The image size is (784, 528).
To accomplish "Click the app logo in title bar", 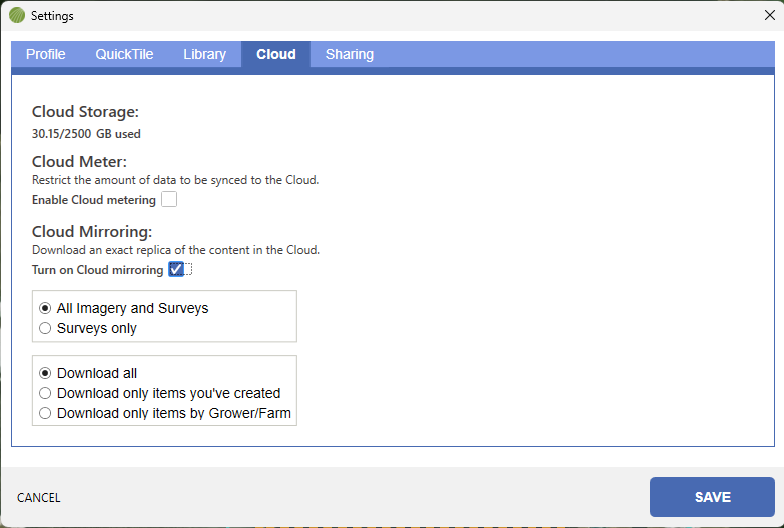I will coord(16,16).
